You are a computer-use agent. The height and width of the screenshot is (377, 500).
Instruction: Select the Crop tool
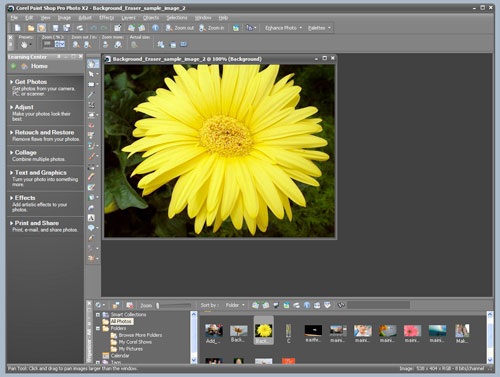(x=91, y=105)
